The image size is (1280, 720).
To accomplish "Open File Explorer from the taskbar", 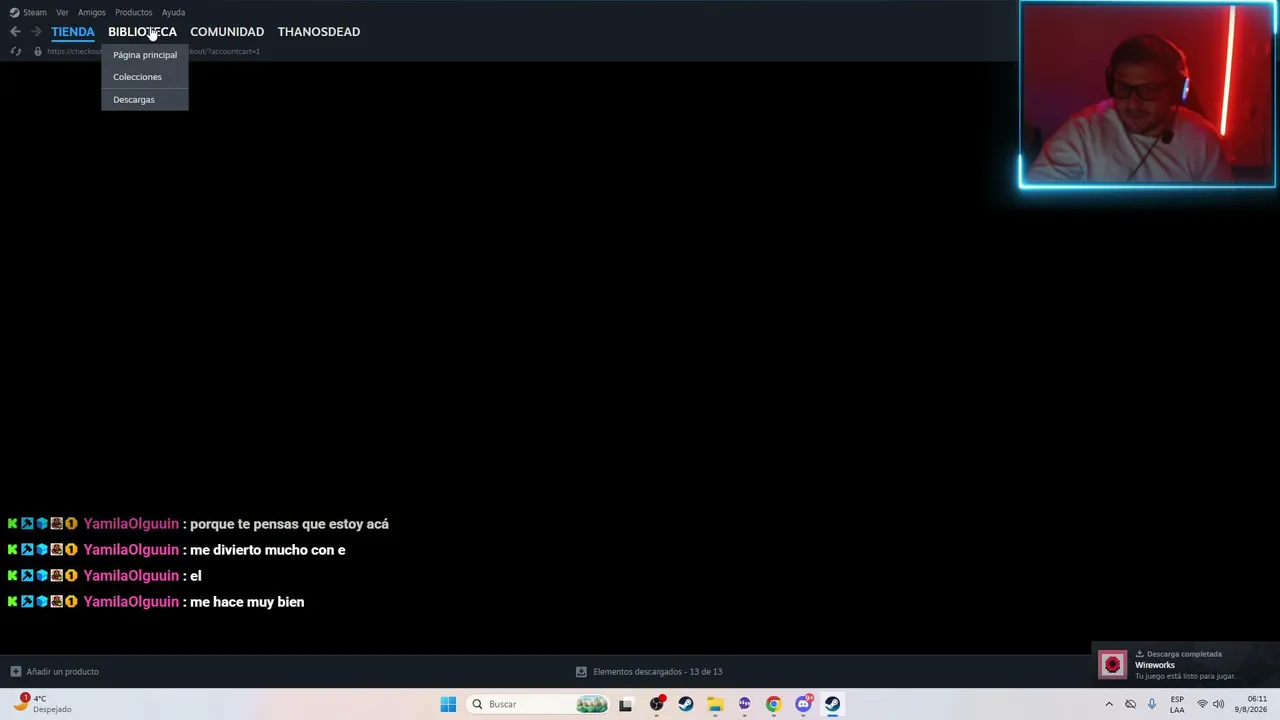I will click(715, 704).
